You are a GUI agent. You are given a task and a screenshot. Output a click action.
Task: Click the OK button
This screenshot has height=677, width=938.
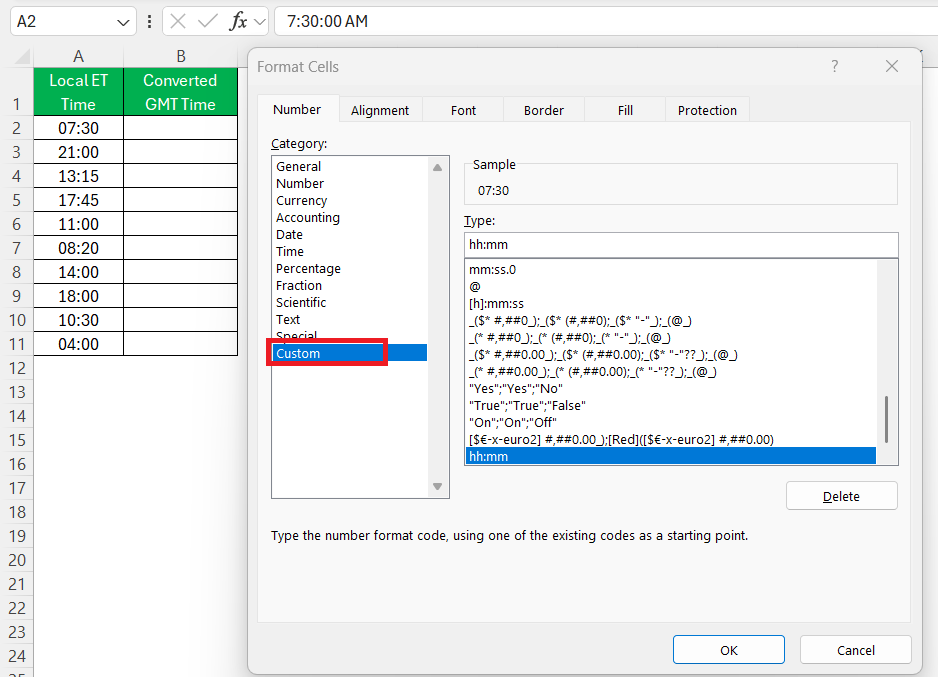tap(729, 650)
